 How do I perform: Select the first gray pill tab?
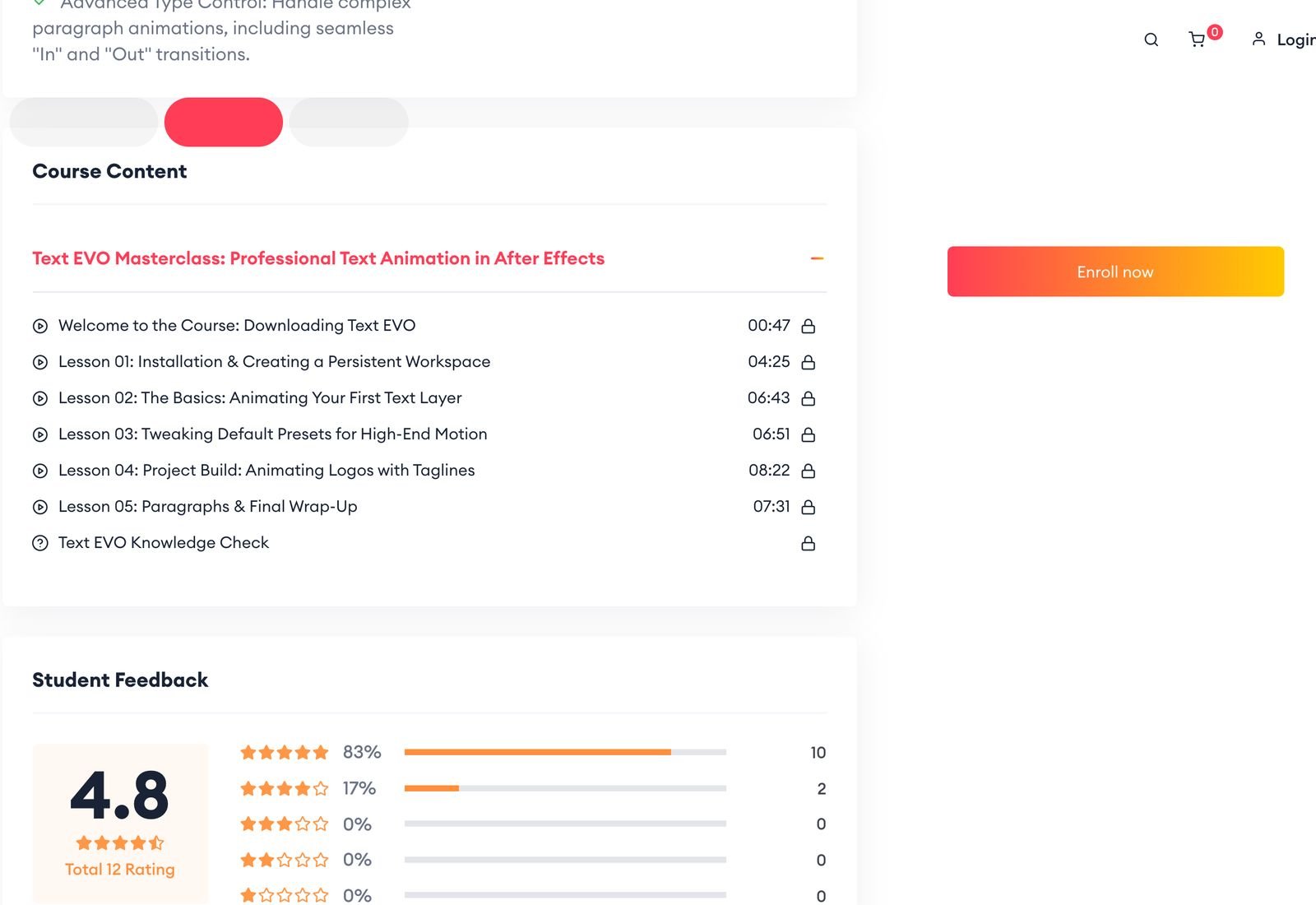pyautogui.click(x=84, y=122)
